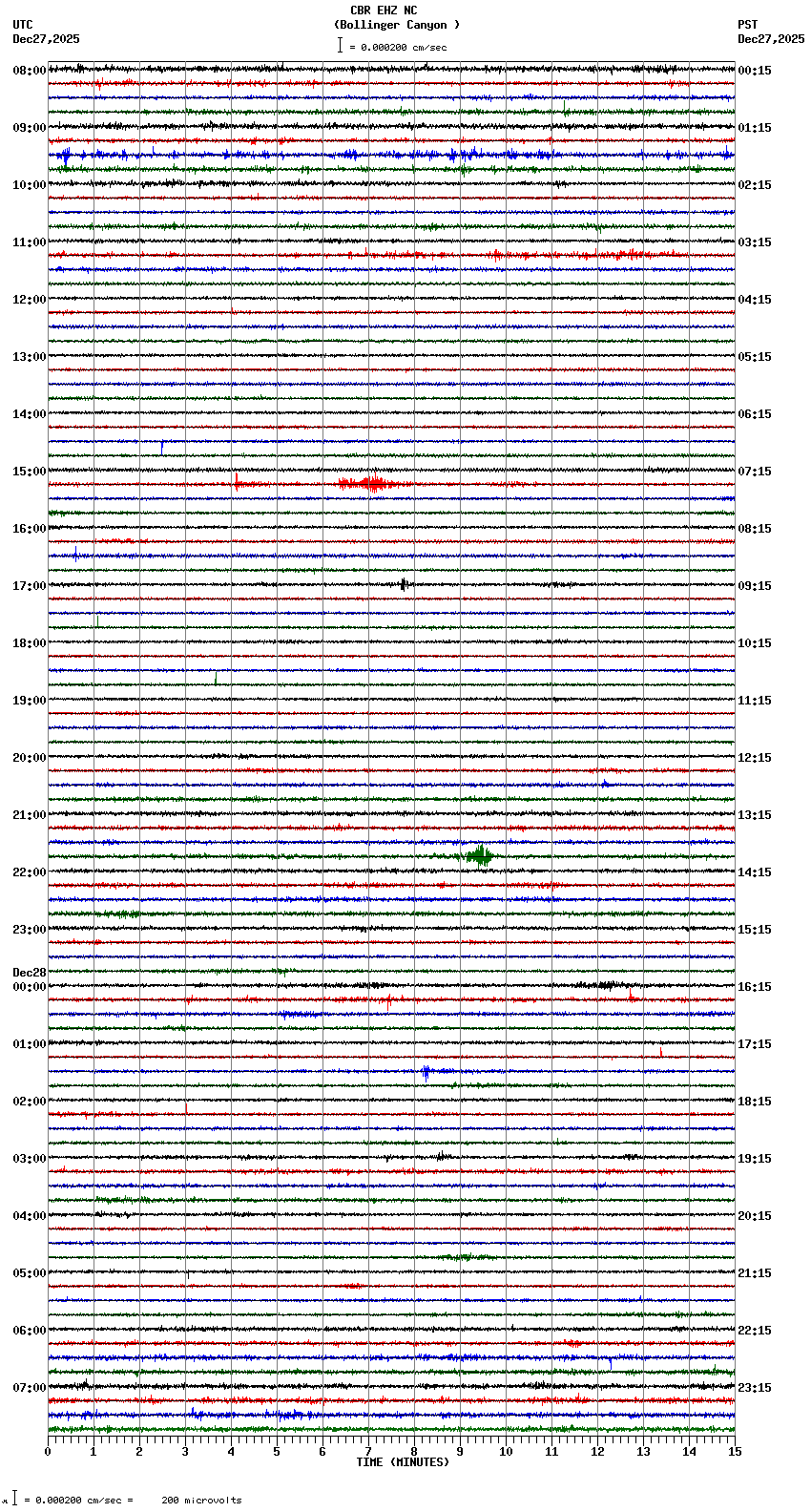Viewport: 811px width, 1512px height.
Task: Click the '13:15' PST time label
Action: 755,815
